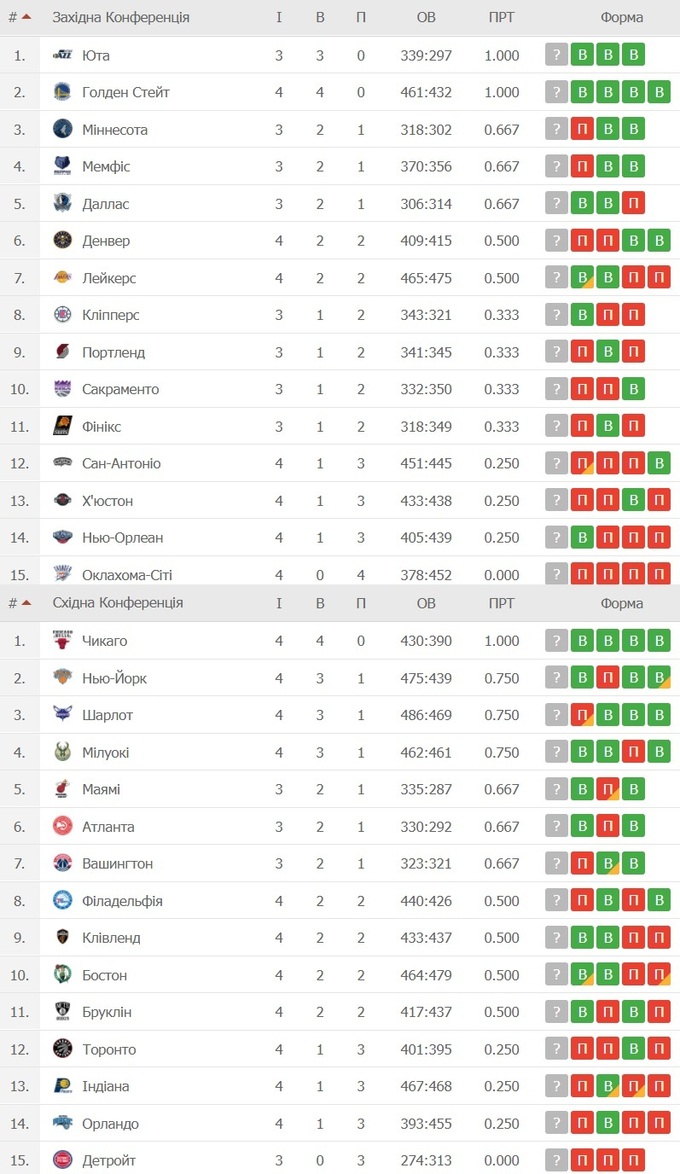Click Chicago's last green В form badge
The image size is (680, 1174).
click(658, 641)
